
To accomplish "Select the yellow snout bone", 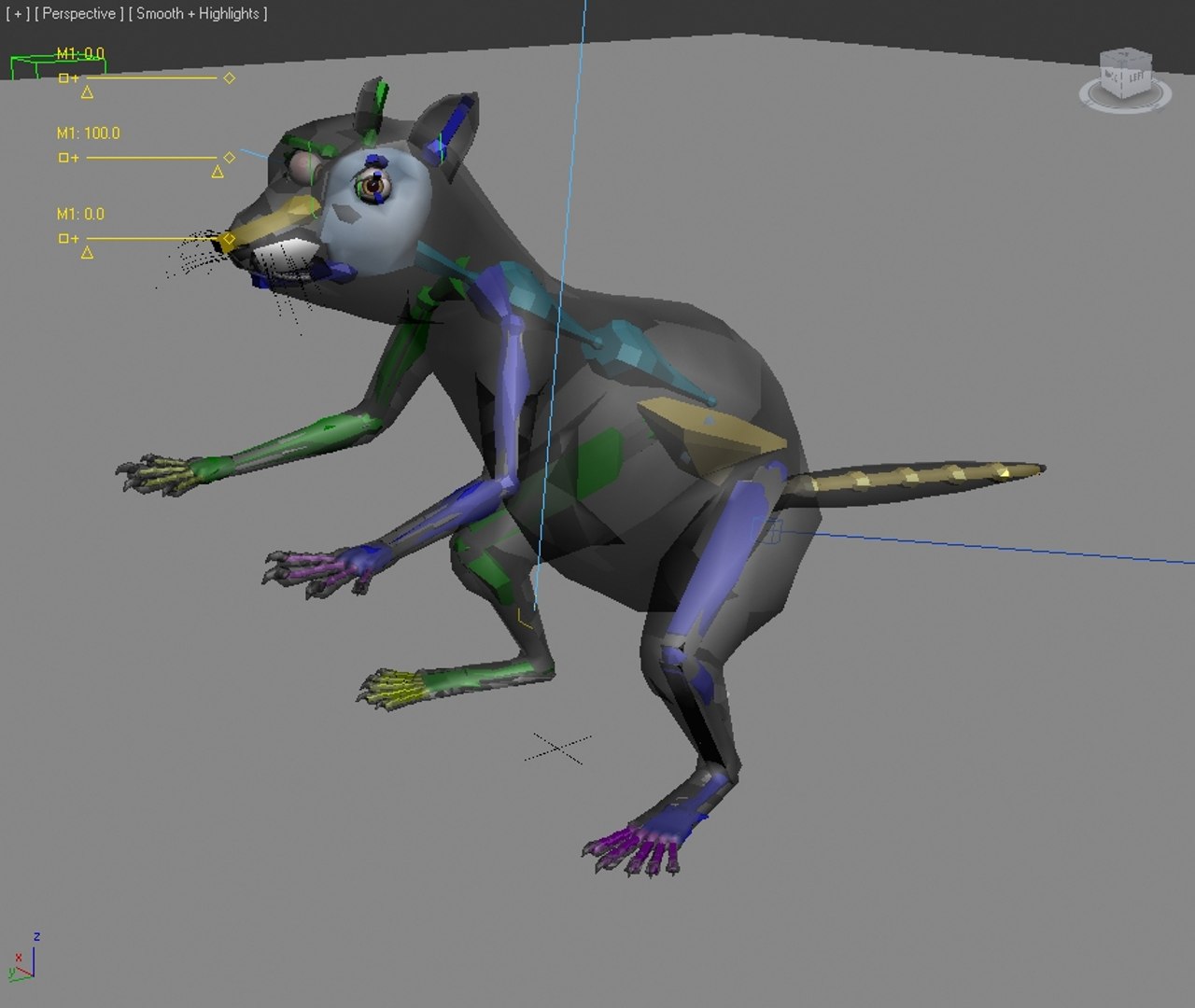I will pyautogui.click(x=271, y=224).
